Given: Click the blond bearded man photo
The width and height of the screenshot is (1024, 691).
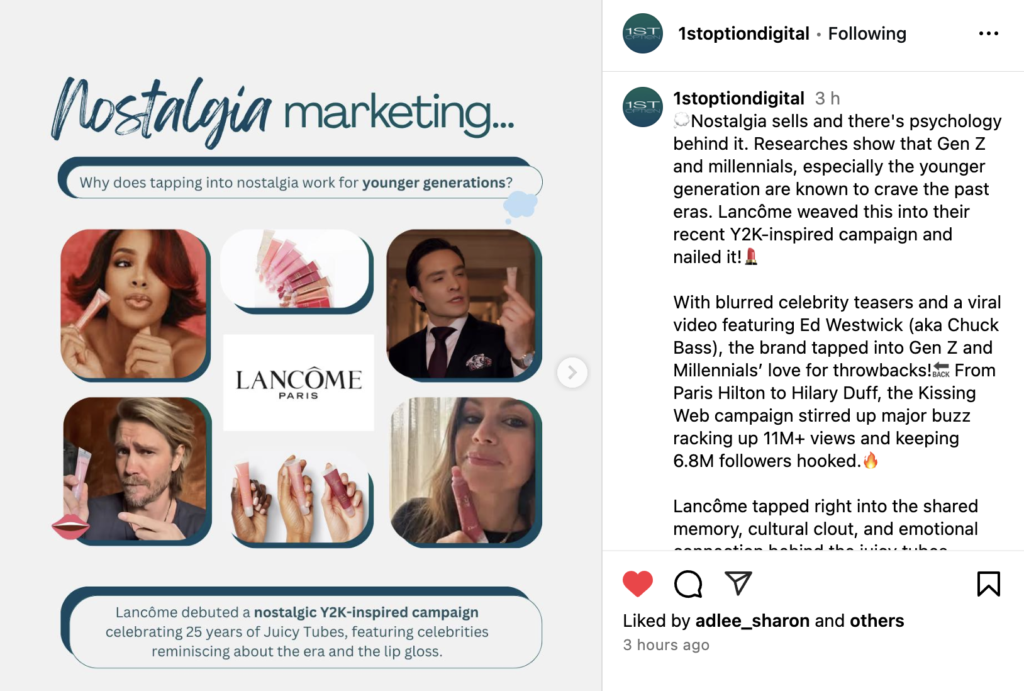Looking at the screenshot, I should tap(136, 470).
